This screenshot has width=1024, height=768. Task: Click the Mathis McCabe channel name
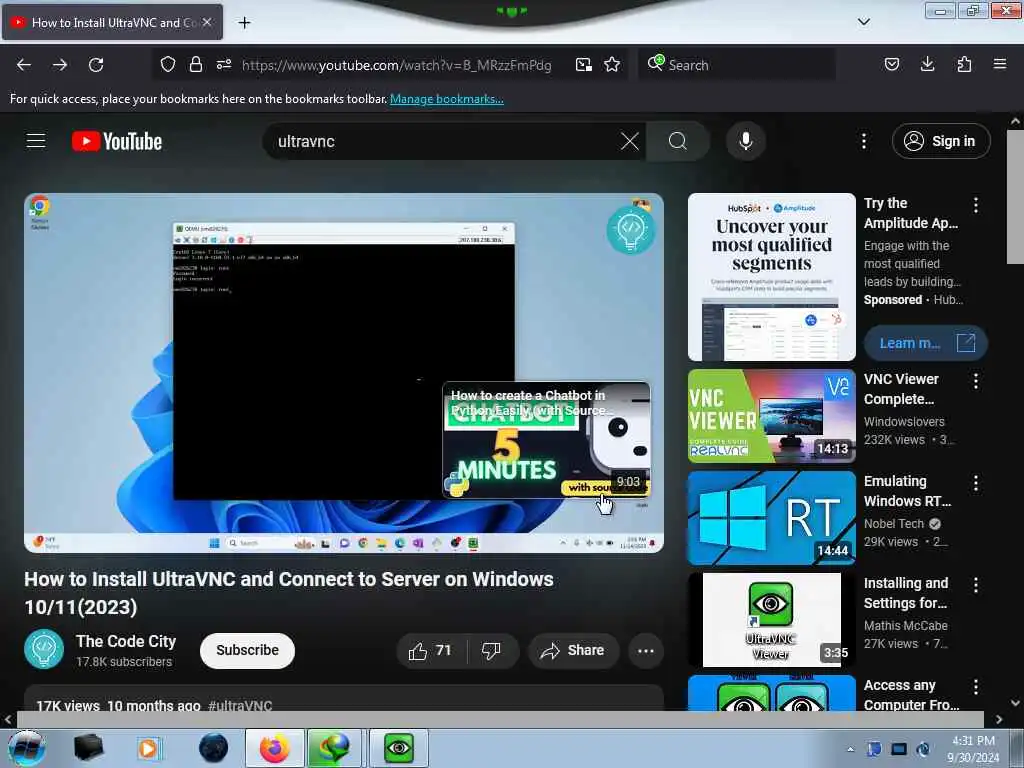pyautogui.click(x=906, y=626)
